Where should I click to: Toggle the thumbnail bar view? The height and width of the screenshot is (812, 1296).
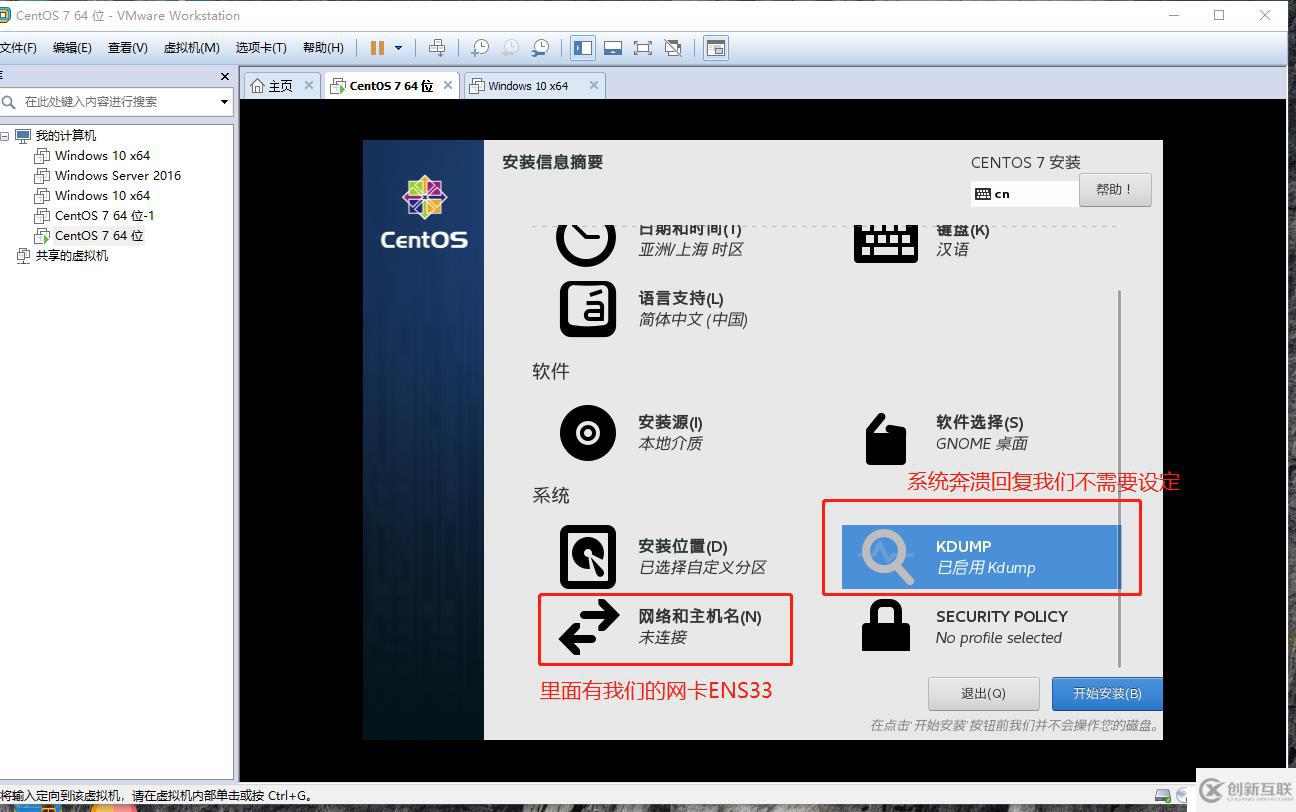(613, 48)
